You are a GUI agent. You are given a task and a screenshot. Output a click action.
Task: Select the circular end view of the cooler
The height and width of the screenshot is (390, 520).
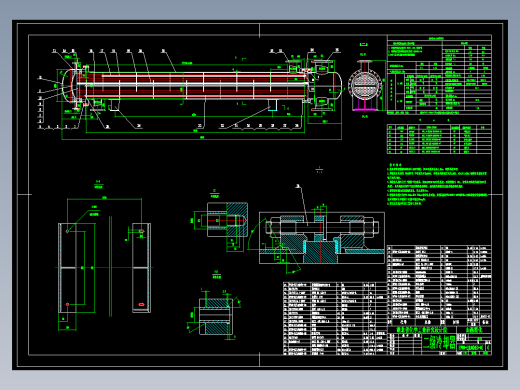(x=365, y=85)
